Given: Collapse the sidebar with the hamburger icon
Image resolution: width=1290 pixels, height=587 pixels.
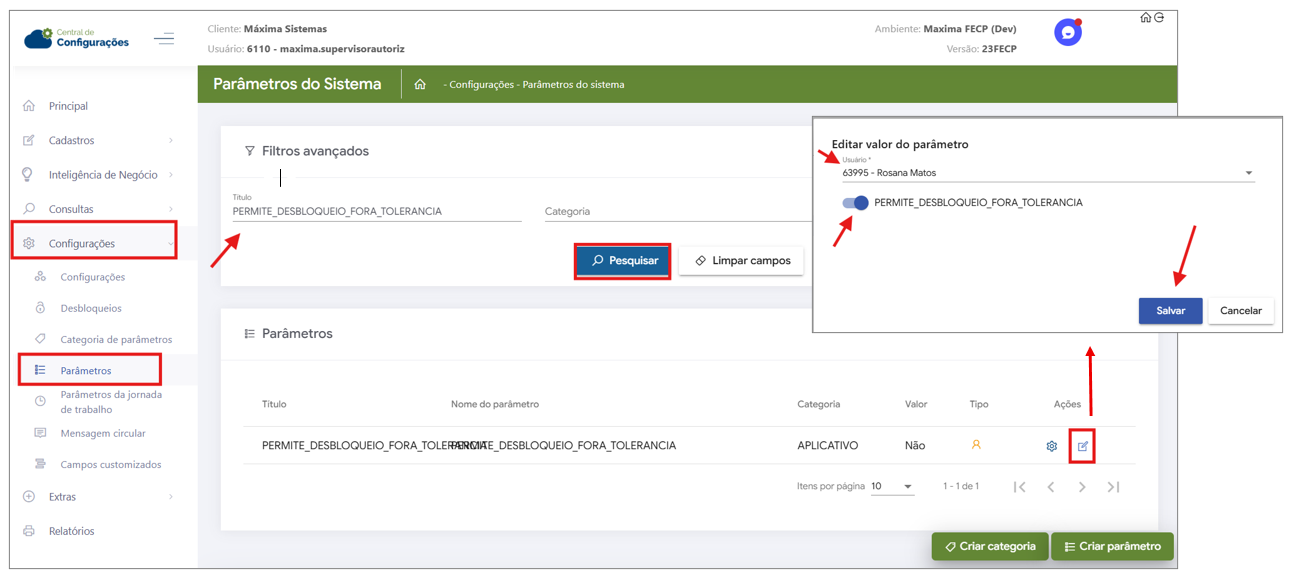Looking at the screenshot, I should (164, 39).
